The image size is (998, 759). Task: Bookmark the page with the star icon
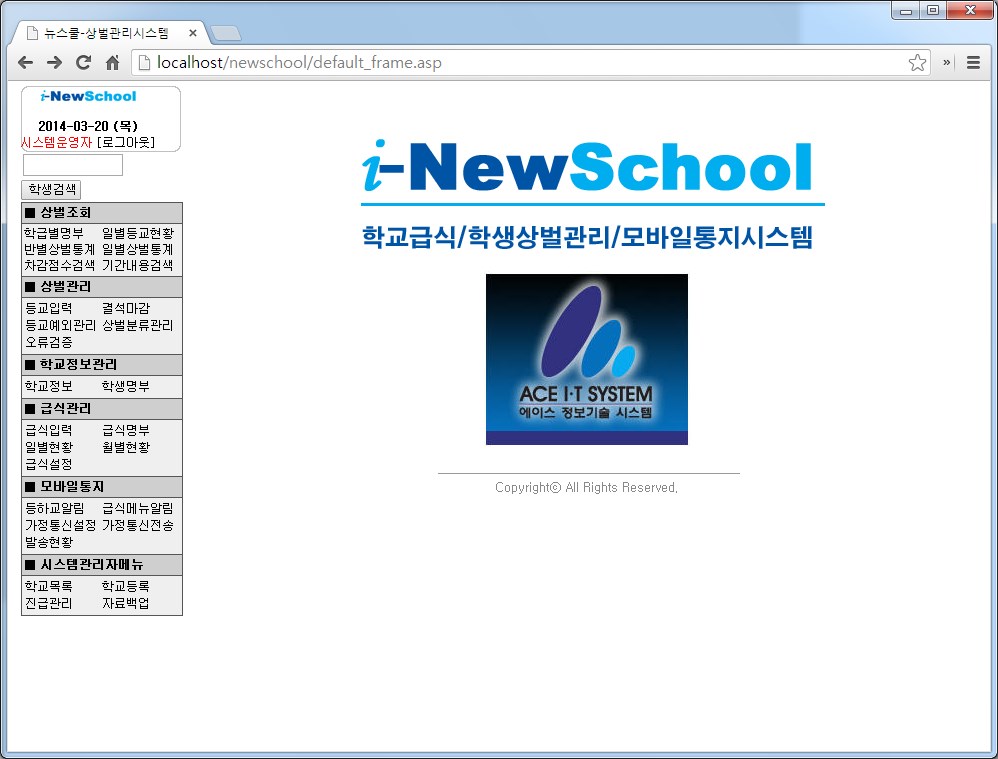click(916, 63)
